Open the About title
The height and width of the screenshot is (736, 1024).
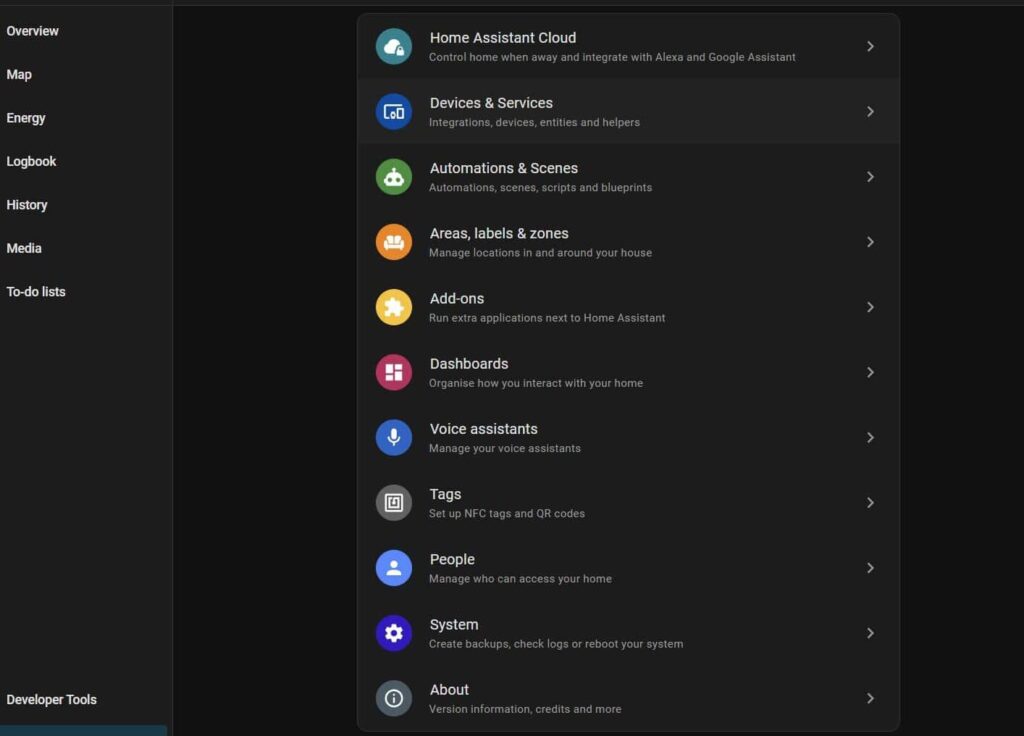tap(449, 690)
